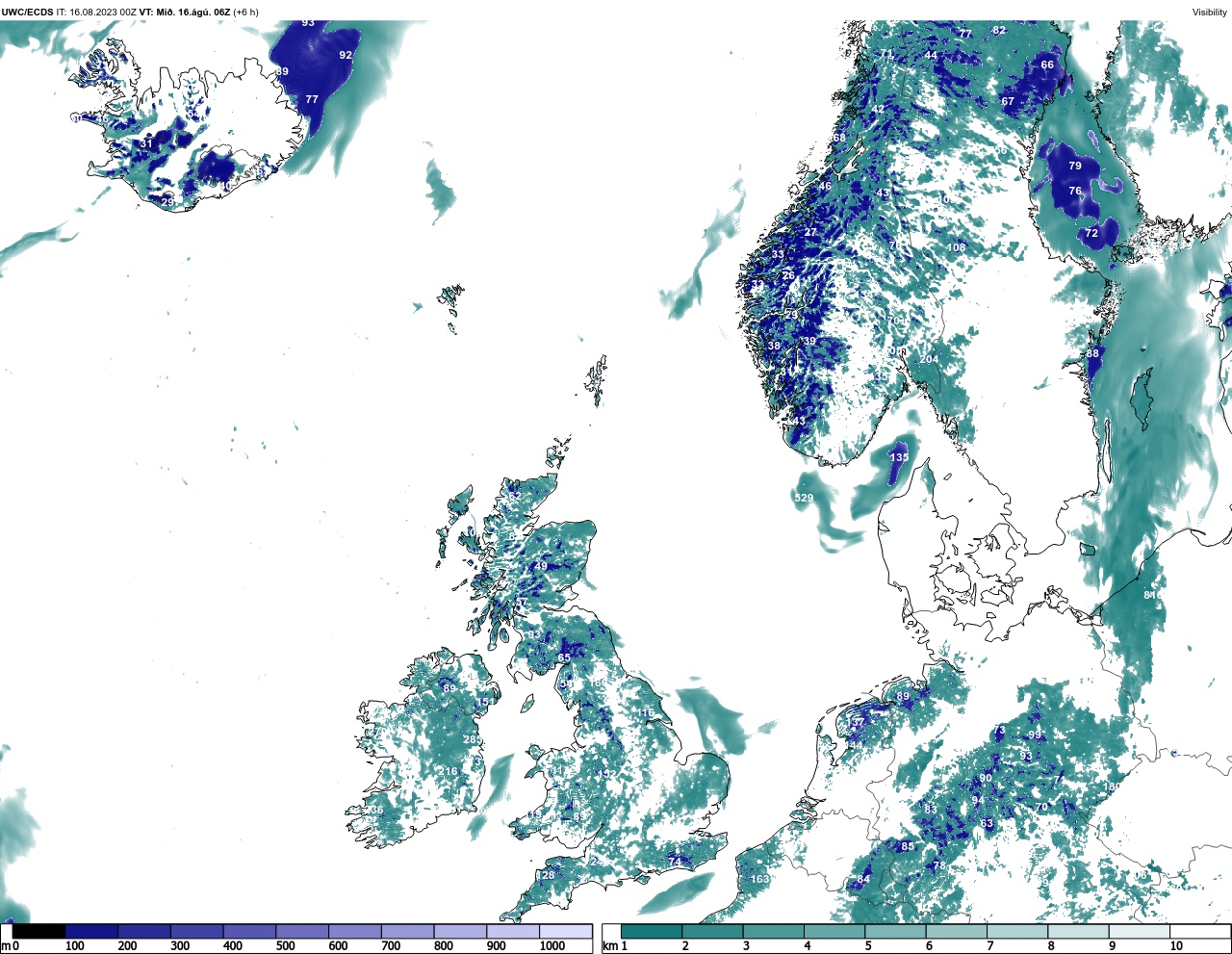
Task: Select the 500–600 m legend color swatch
Action: click(302, 931)
